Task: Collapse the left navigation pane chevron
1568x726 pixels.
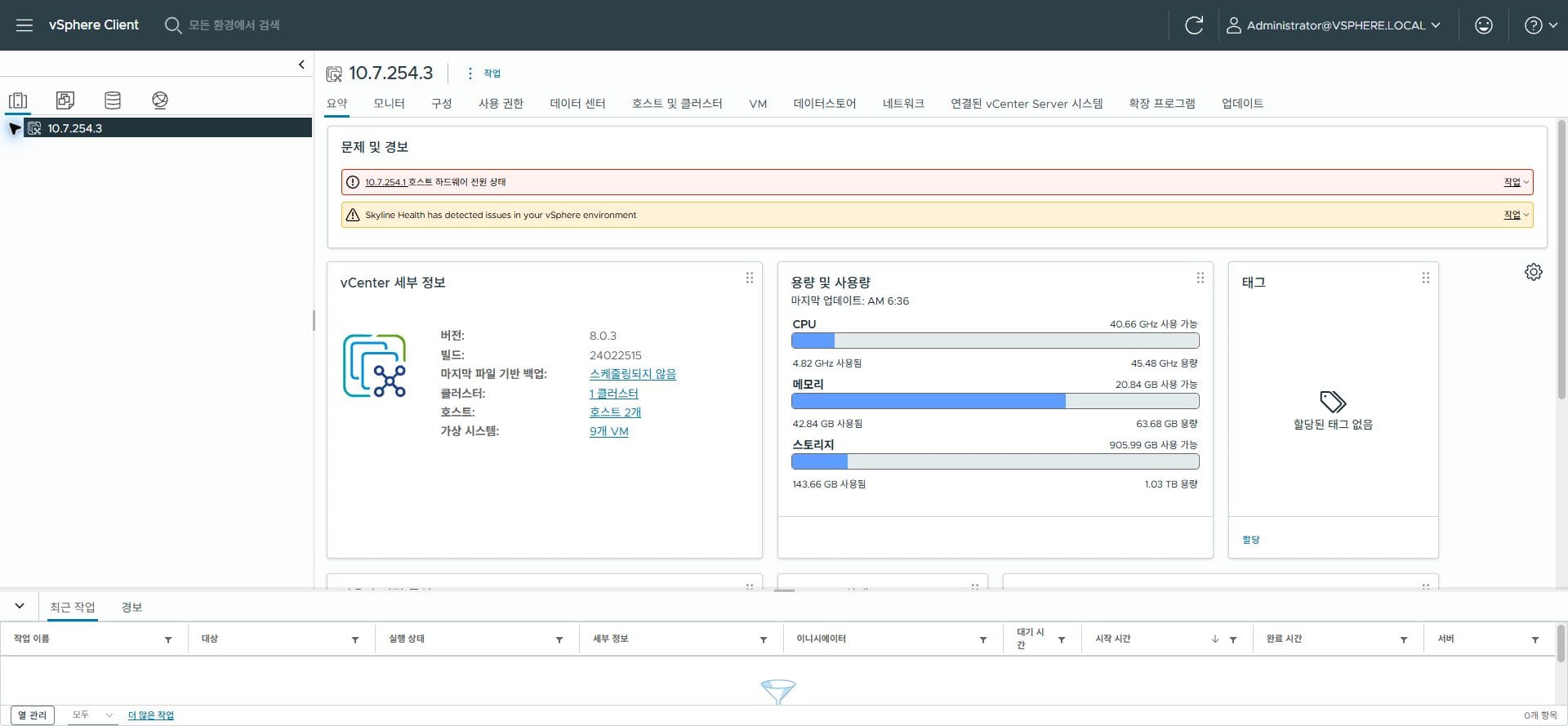Action: [x=301, y=65]
